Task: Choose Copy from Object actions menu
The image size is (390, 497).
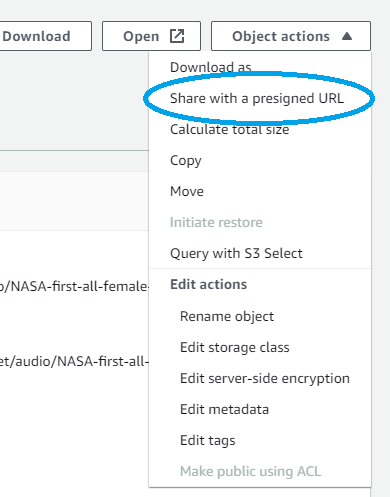Action: pyautogui.click(x=186, y=161)
